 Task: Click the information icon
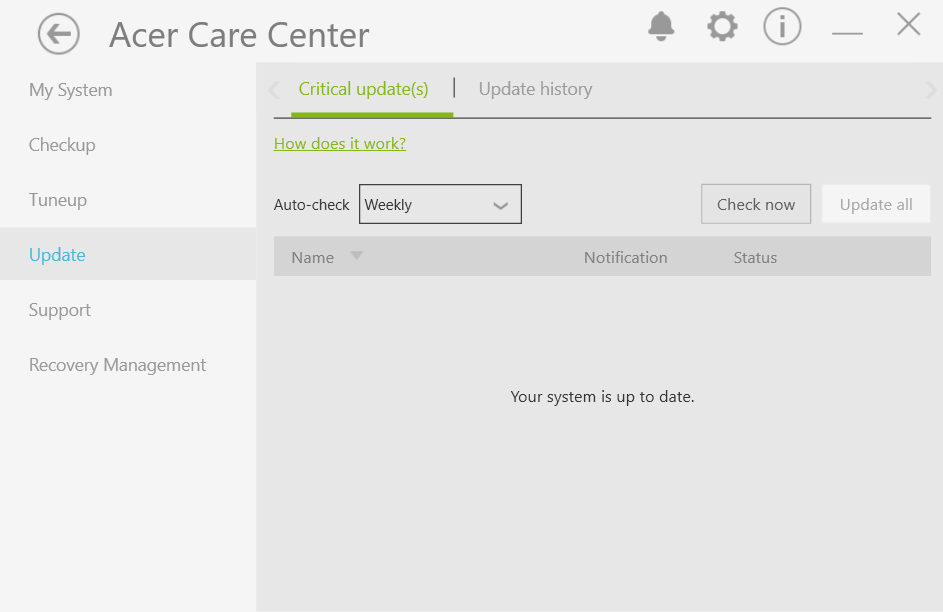pos(782,26)
